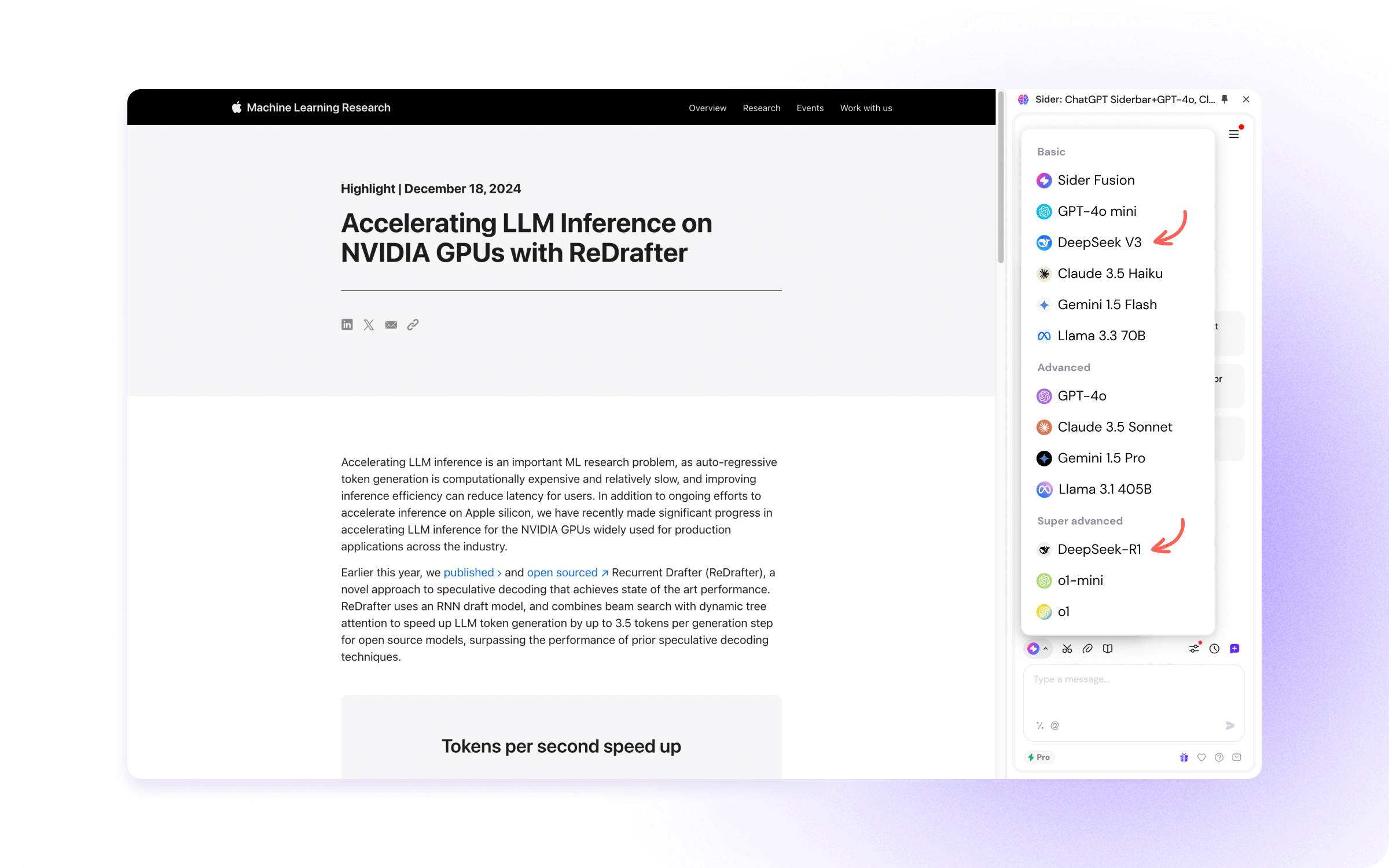Screen dimensions: 1389x868
Task: Open chat history clock icon
Action: coord(1214,649)
